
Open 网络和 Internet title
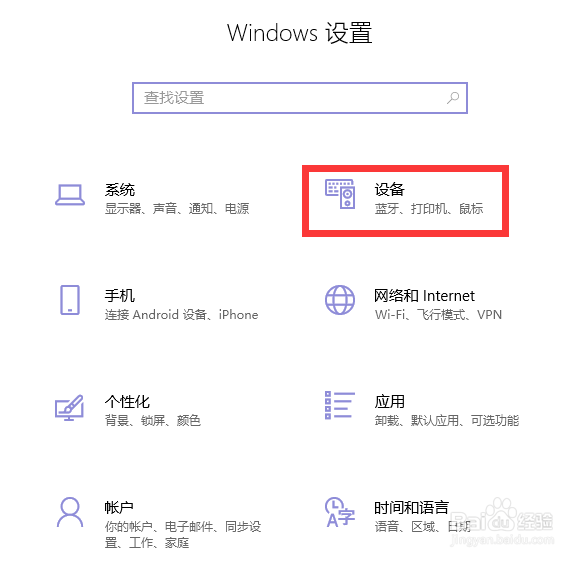coord(424,296)
